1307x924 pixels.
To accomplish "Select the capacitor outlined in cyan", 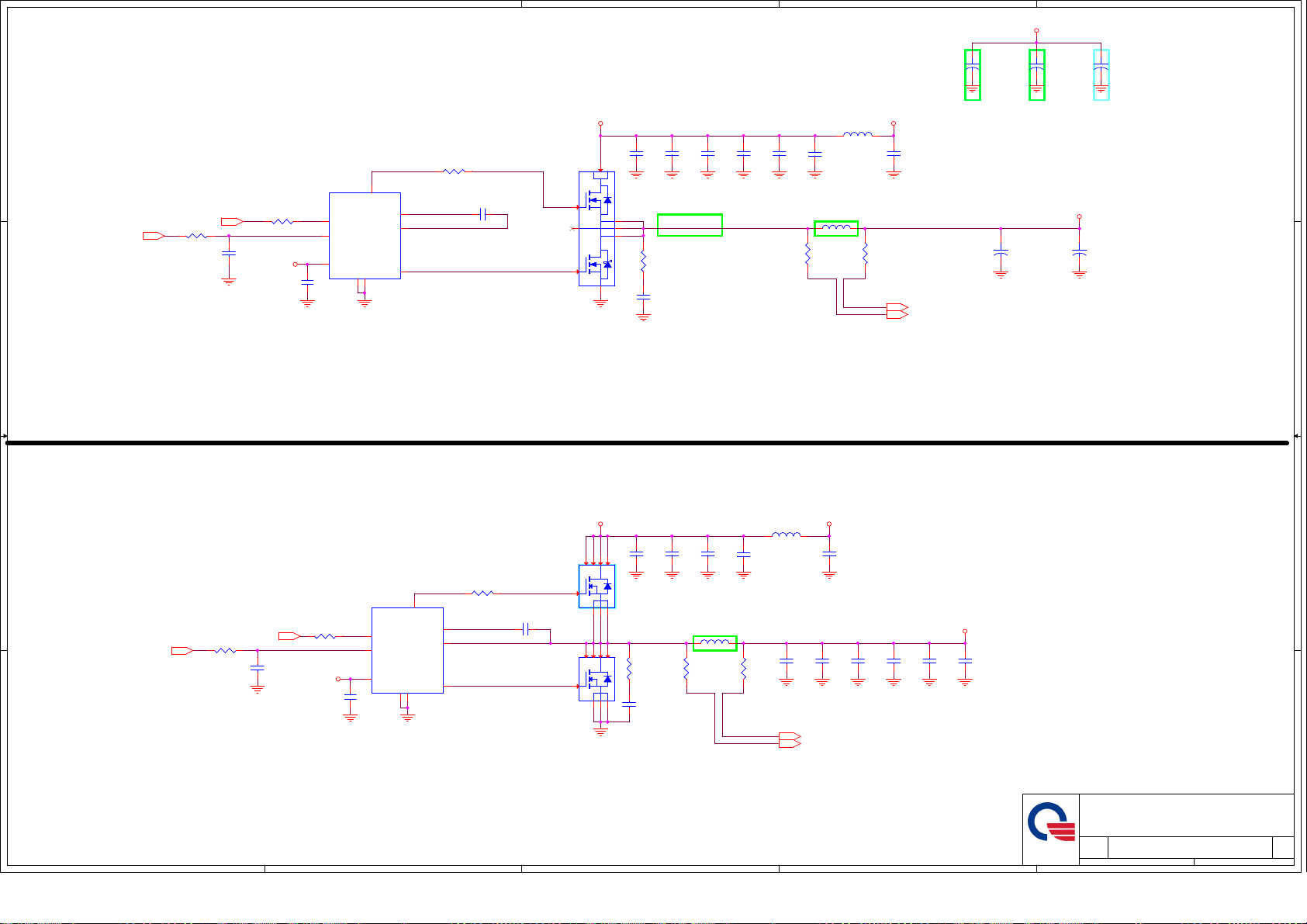I will point(1101,75).
